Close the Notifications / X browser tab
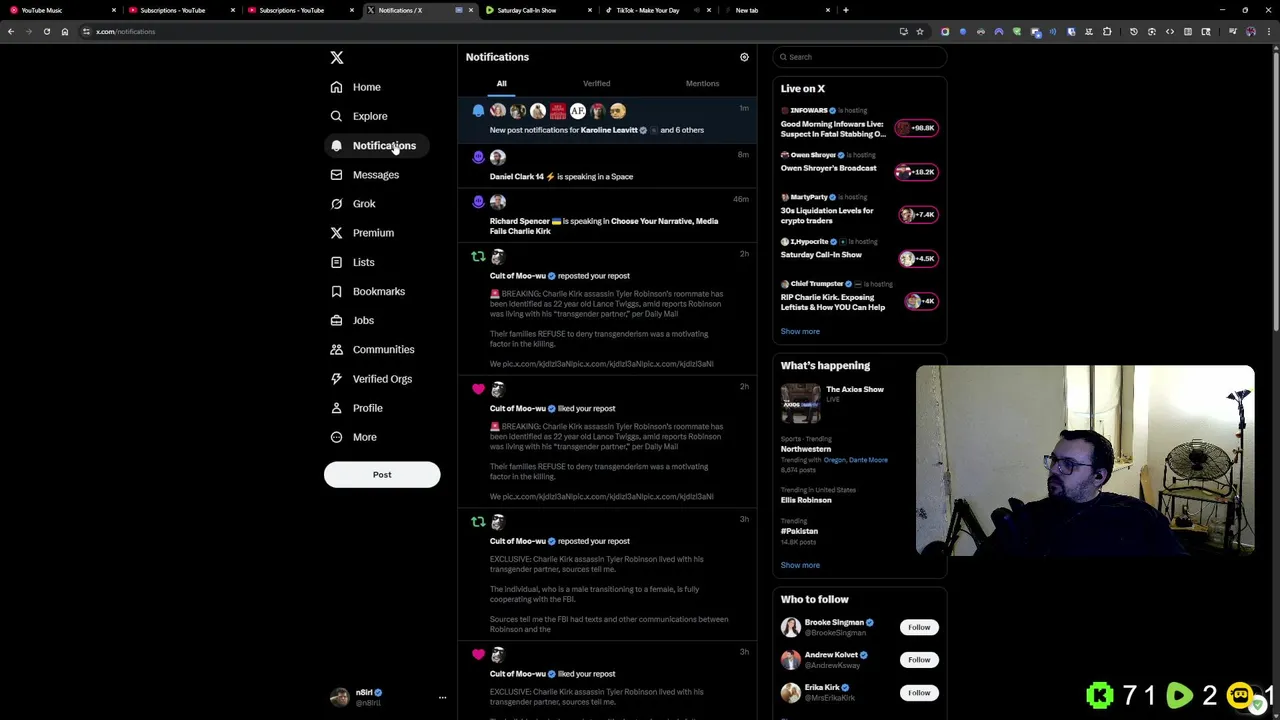This screenshot has height=720, width=1280. click(471, 10)
